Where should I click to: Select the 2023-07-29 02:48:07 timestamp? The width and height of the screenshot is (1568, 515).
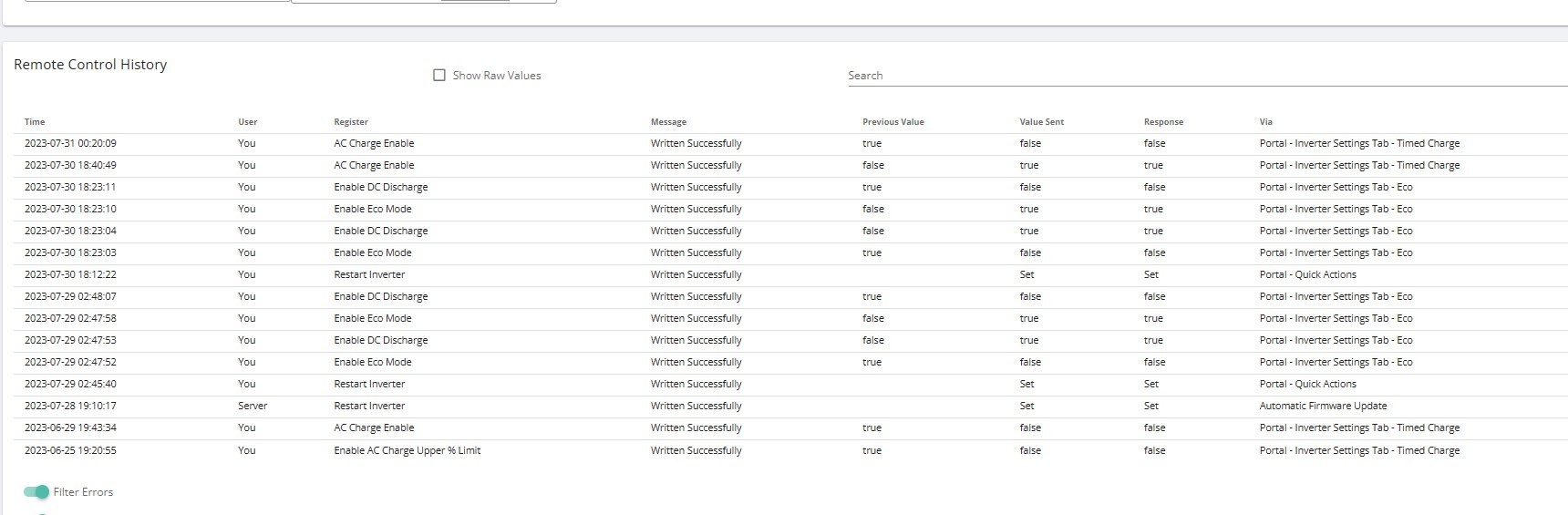click(70, 297)
